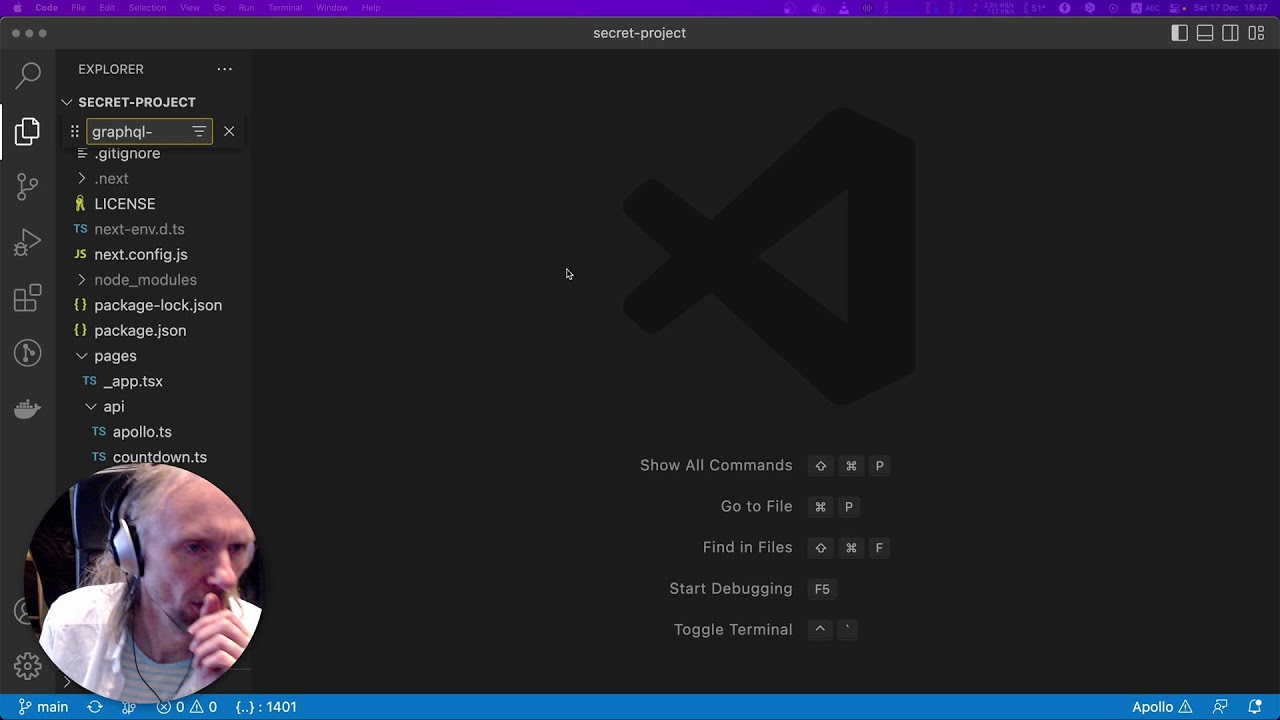This screenshot has width=1280, height=720.
Task: Open the Go menu
Action: (219, 8)
